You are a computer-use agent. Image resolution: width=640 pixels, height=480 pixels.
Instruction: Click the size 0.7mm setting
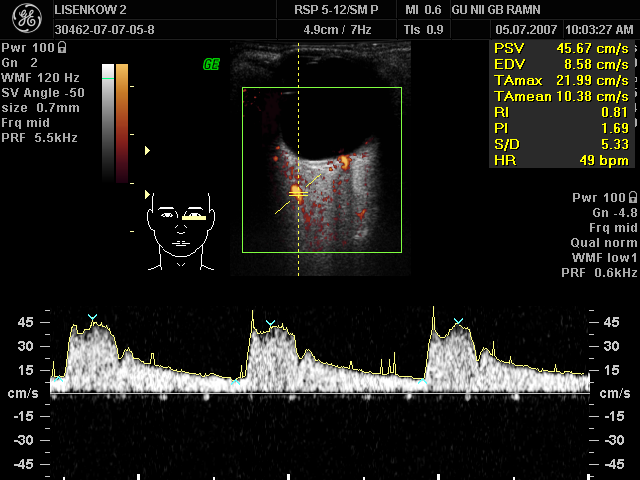pos(40,108)
